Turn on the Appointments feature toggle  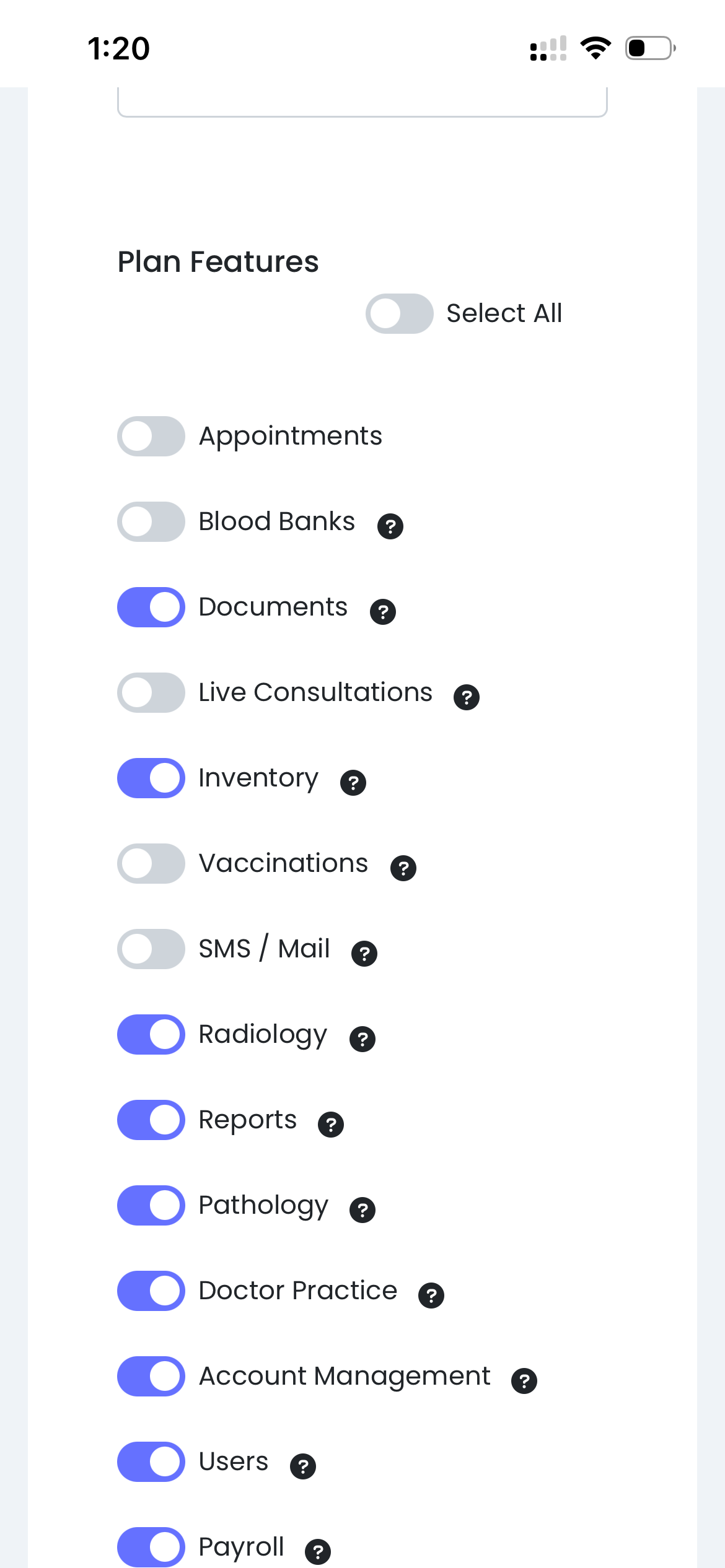pos(151,436)
